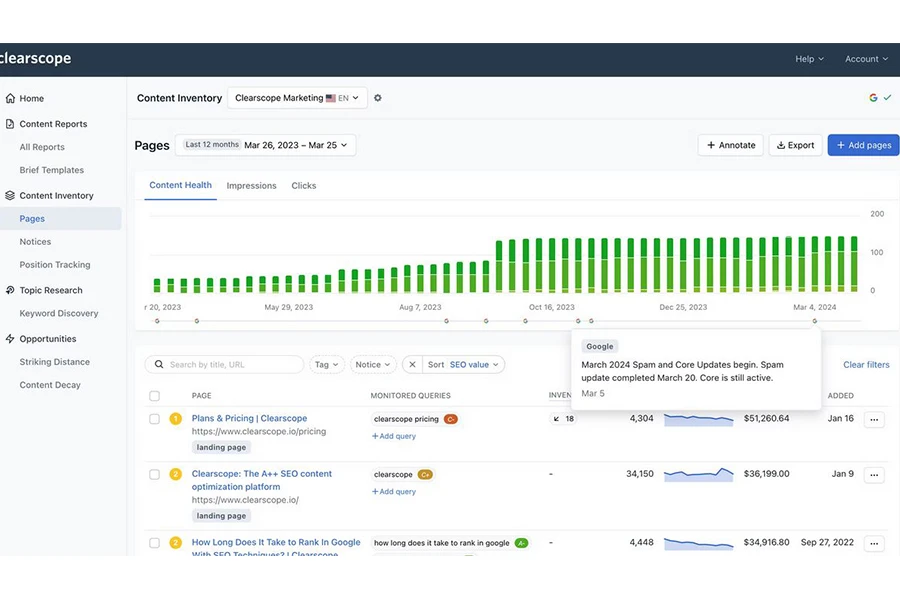Open the Notice filter dropdown
The image size is (900, 600).
373,365
